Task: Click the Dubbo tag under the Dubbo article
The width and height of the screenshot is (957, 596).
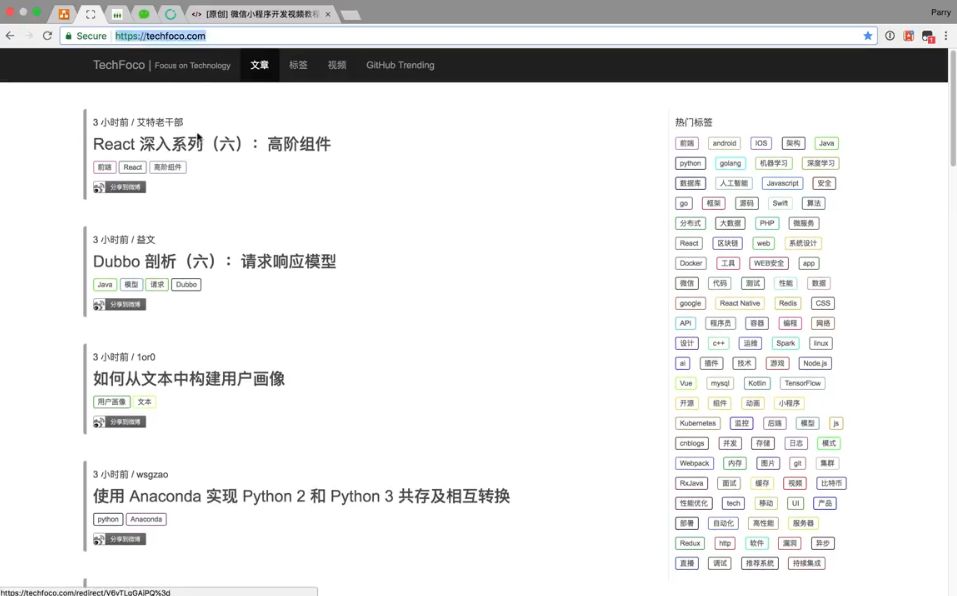Action: 186,284
